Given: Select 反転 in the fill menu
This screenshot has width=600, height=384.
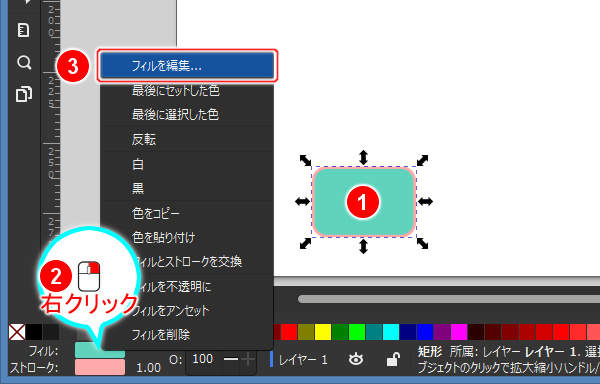Looking at the screenshot, I should coord(187,140).
